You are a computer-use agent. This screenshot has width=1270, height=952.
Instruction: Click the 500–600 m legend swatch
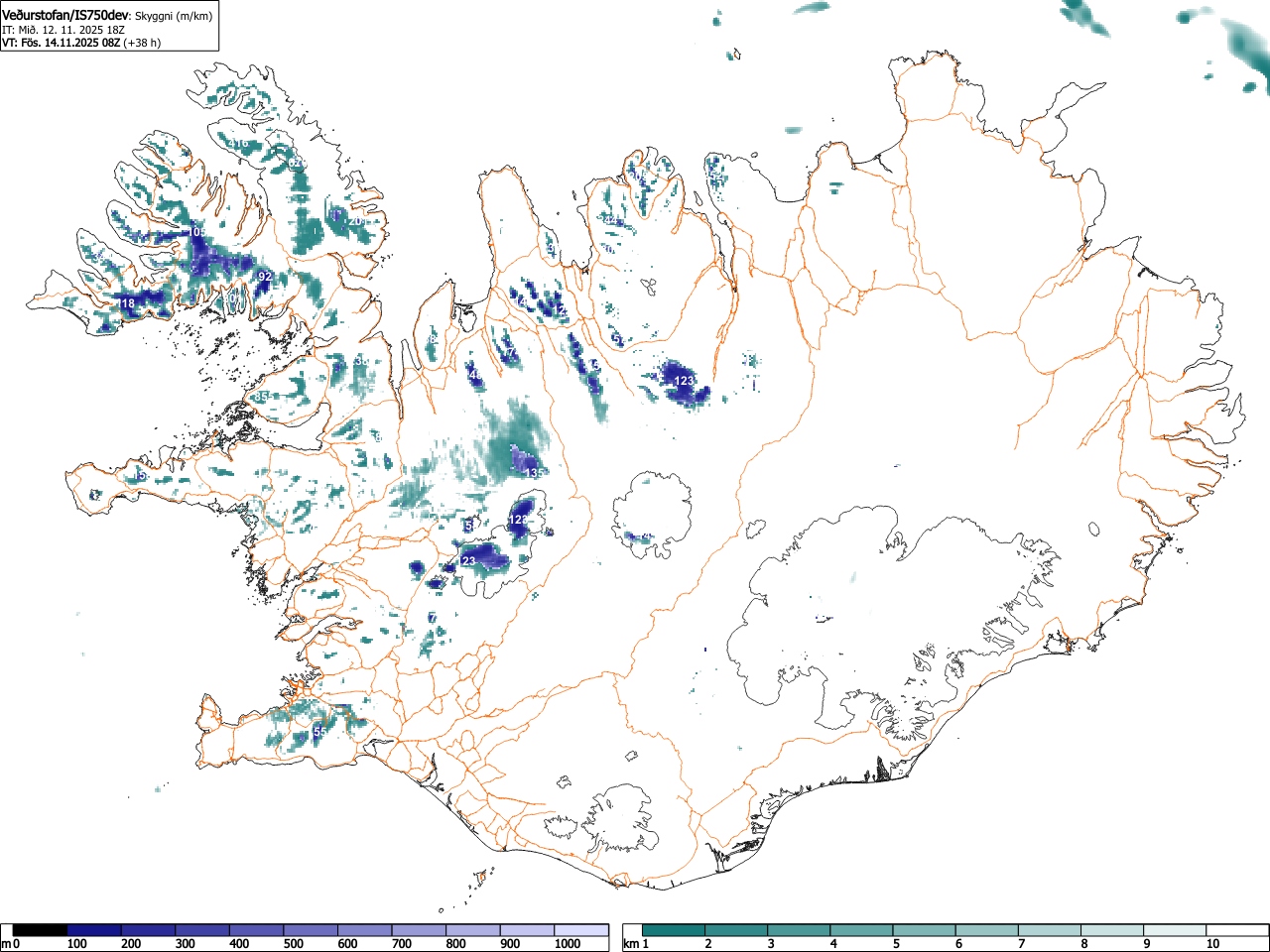[x=311, y=930]
